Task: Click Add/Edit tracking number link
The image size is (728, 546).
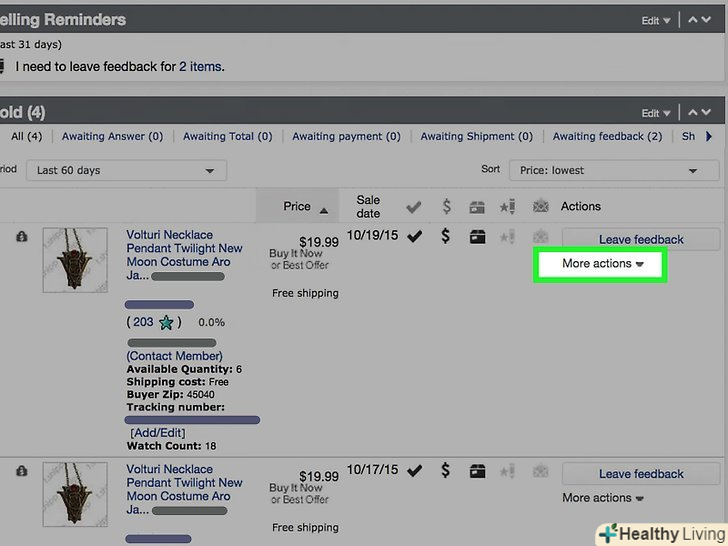Action: (x=158, y=433)
